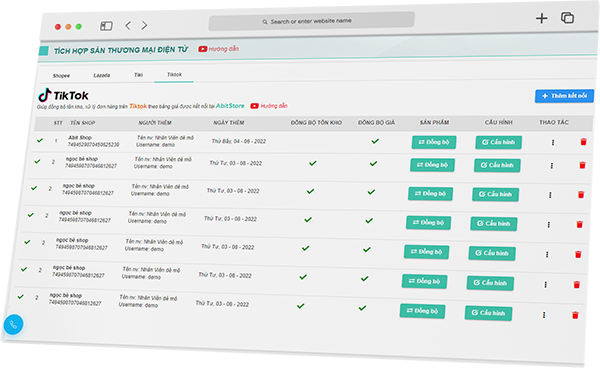
Task: Click the TÊN SHOP column header
Action: click(x=83, y=123)
